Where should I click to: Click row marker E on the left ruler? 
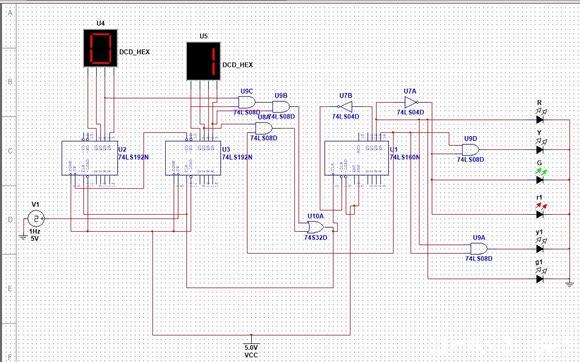[10, 288]
